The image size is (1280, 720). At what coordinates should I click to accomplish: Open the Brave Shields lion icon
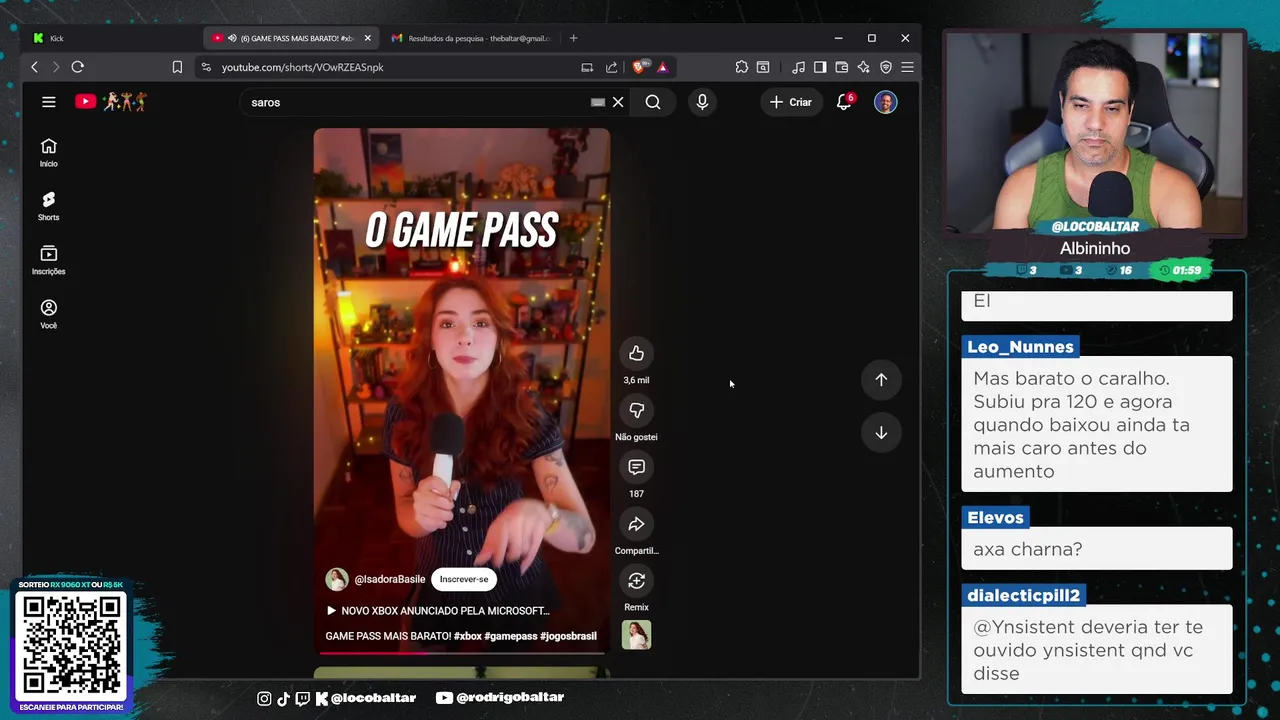pyautogui.click(x=640, y=67)
